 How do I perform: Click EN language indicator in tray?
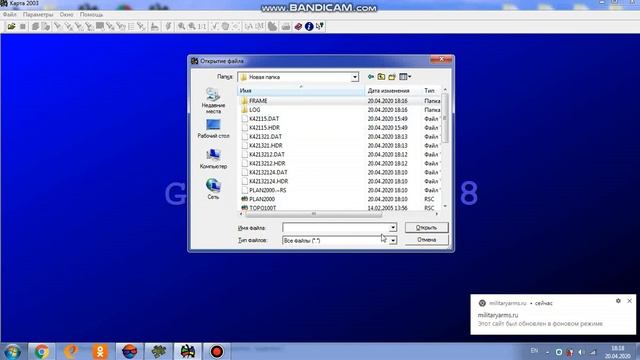[534, 351]
